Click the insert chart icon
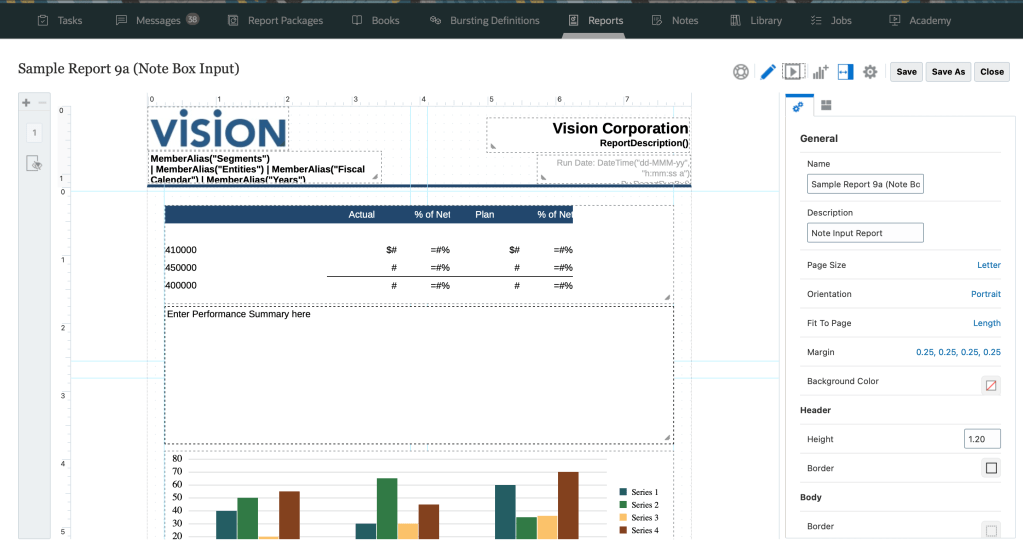Viewport: 1023px width, 559px height. (820, 72)
